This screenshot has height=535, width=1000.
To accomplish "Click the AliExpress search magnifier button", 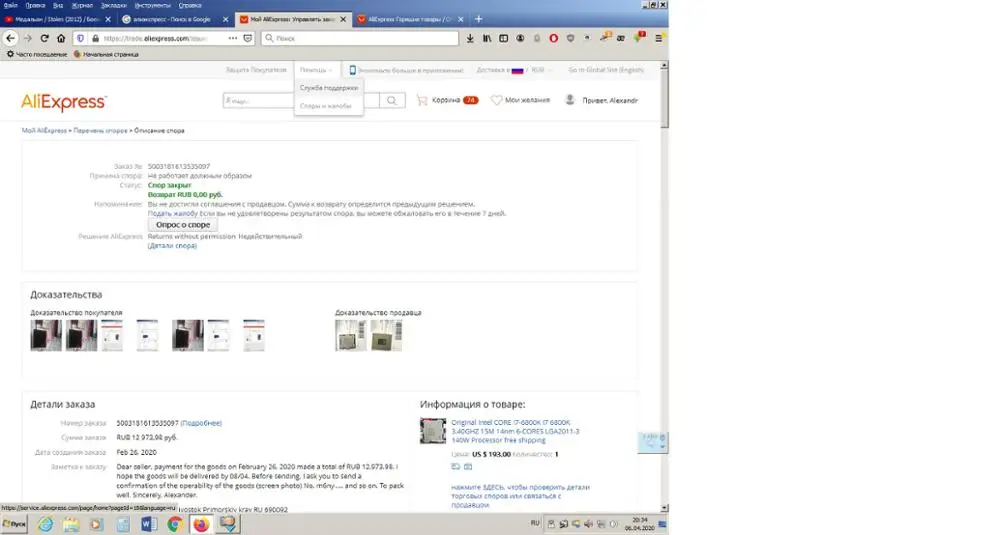I will (x=392, y=100).
